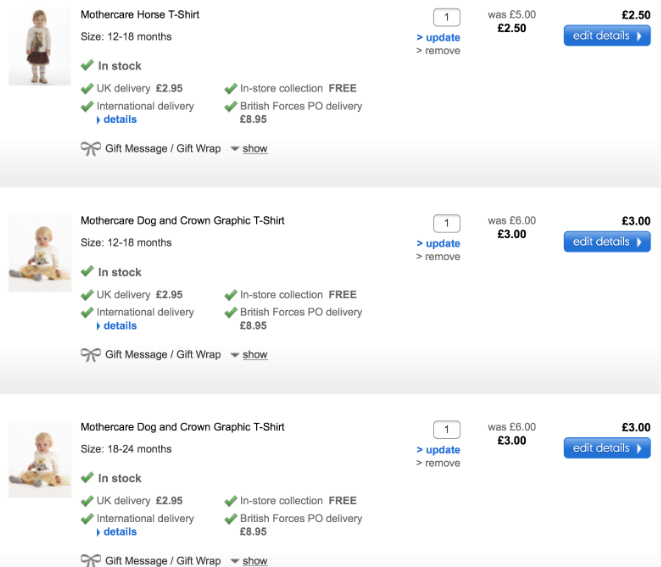This screenshot has height=567, width=661.
Task: Click International delivery checkmark for Horse T-Shirt
Action: click(x=87, y=106)
